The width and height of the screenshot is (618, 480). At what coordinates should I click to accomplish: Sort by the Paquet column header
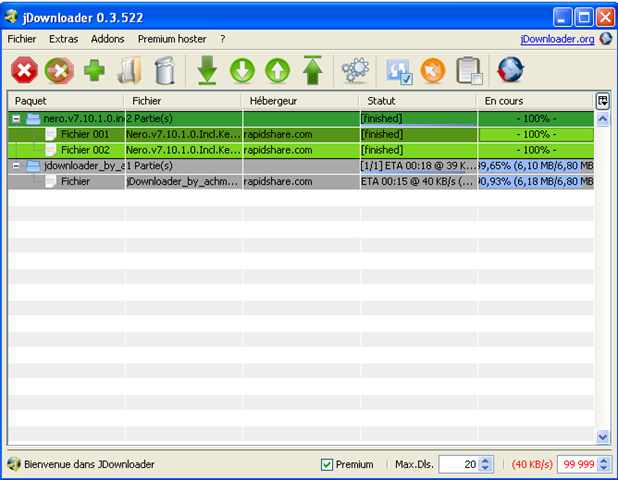click(x=66, y=101)
